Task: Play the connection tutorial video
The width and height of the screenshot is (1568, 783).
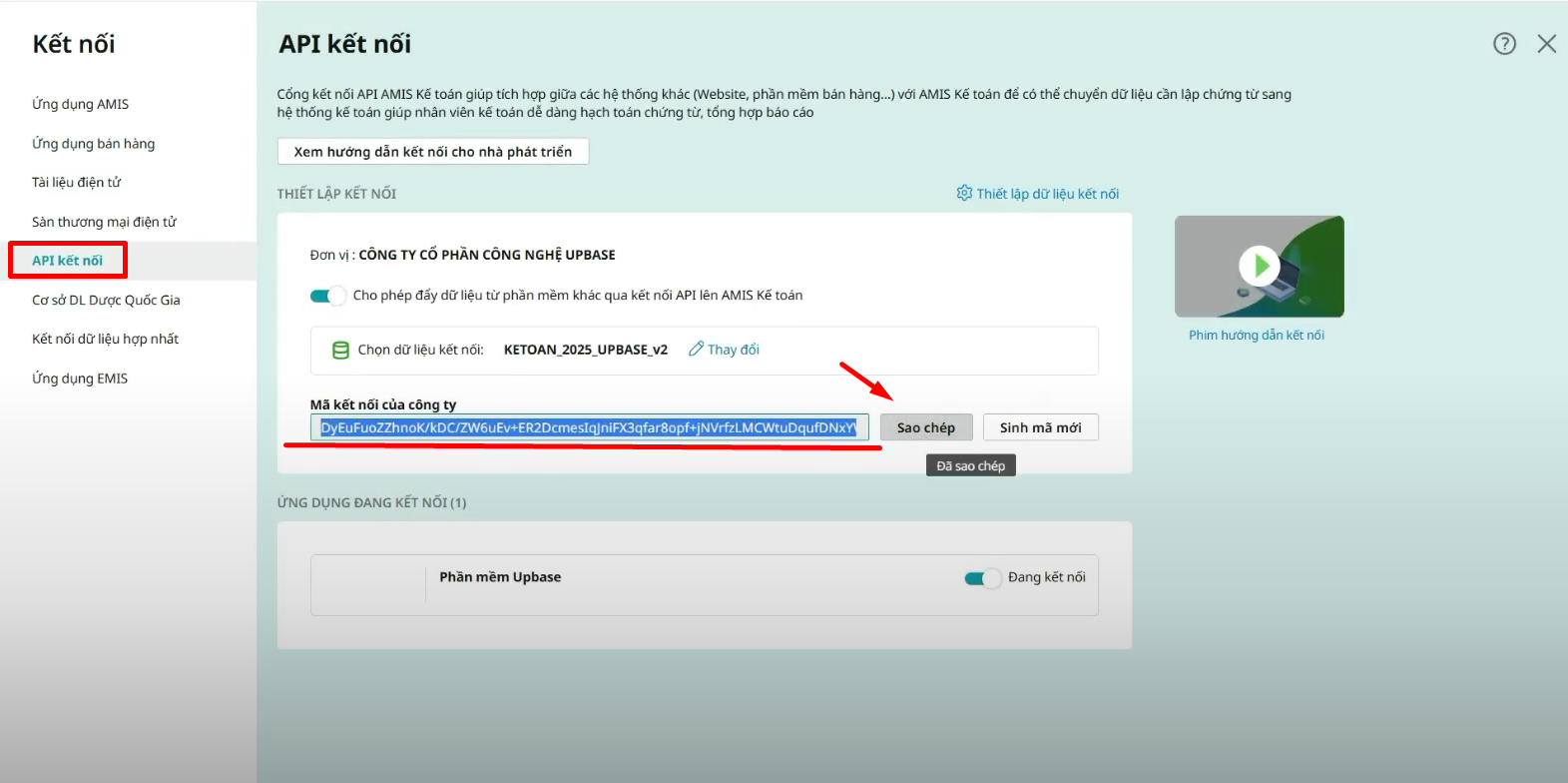Action: point(1260,267)
